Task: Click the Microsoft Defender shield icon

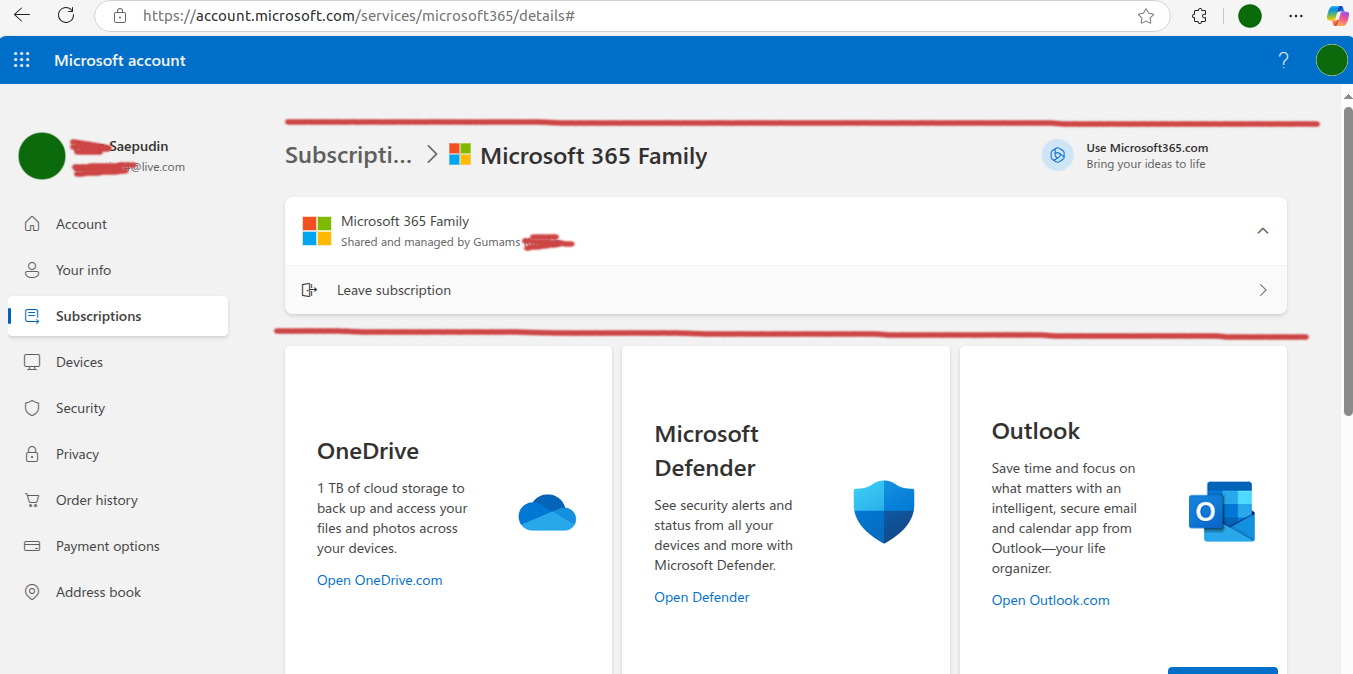Action: [884, 511]
